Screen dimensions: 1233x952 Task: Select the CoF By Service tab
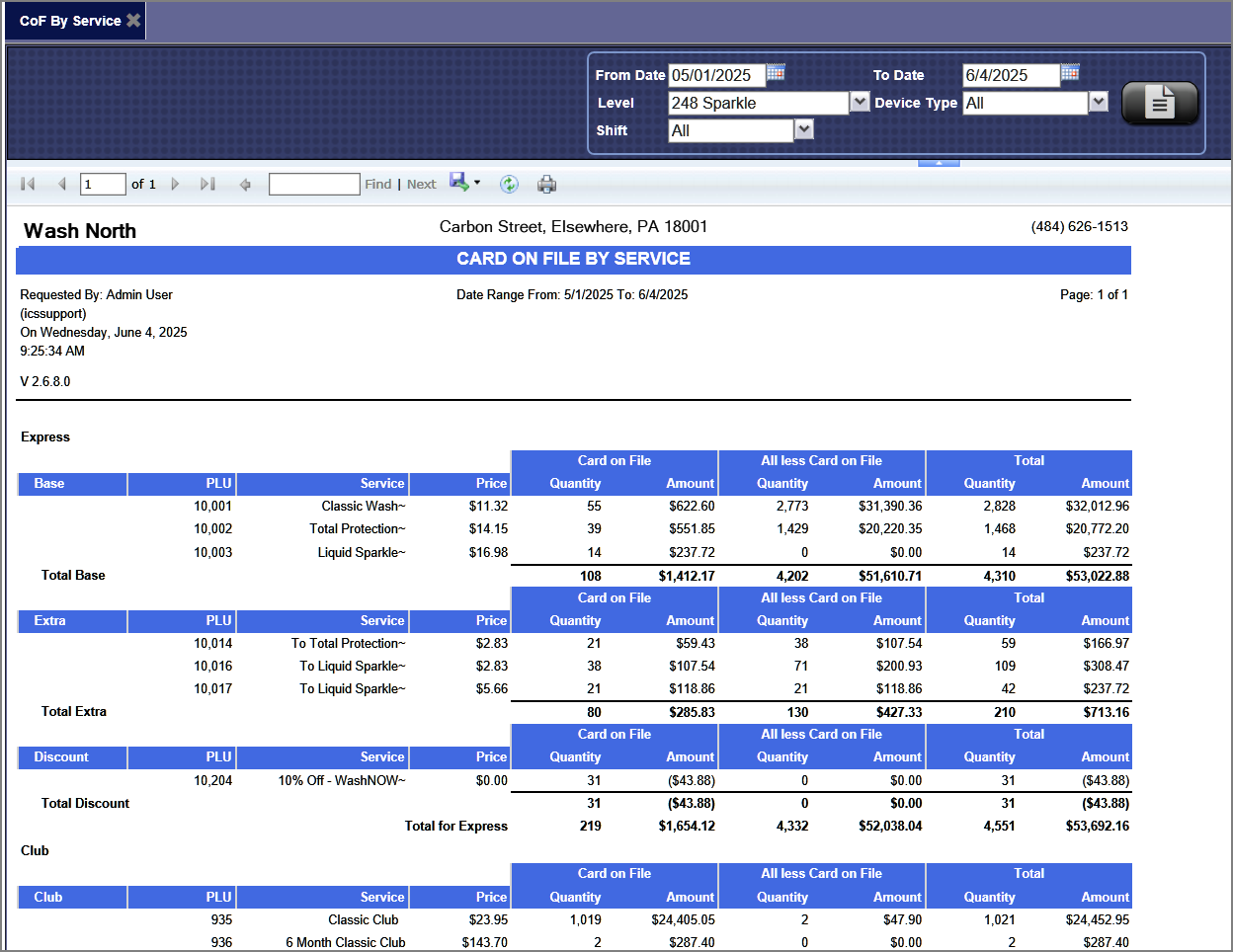tap(69, 21)
